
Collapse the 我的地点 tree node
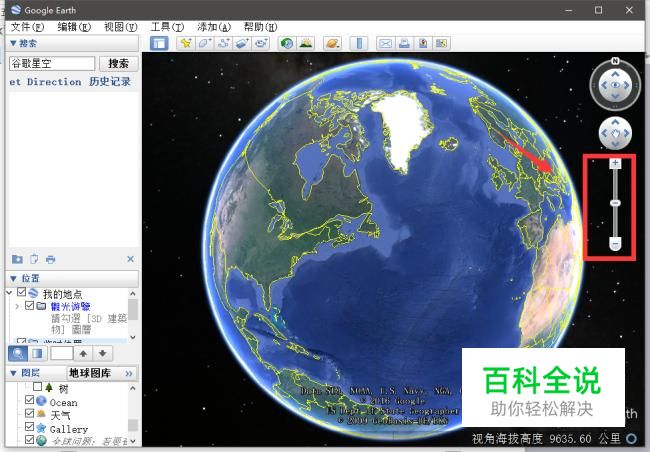[9, 293]
